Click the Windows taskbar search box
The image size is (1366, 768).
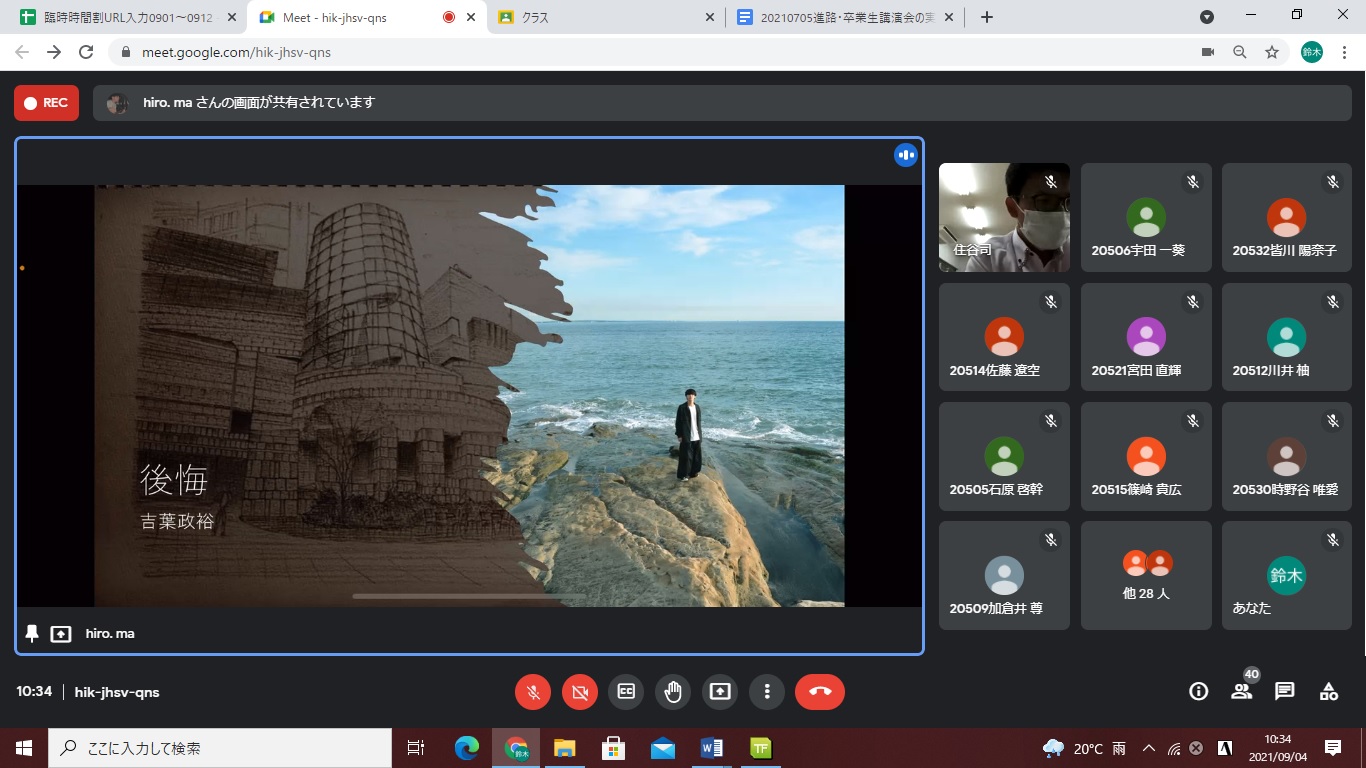pyautogui.click(x=220, y=748)
